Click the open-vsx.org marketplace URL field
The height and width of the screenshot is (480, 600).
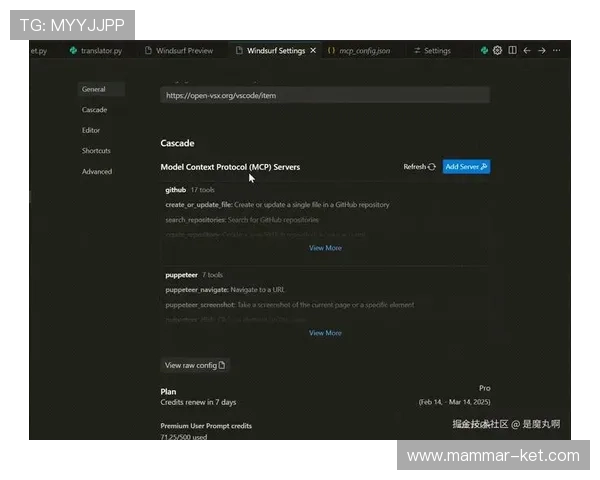point(325,95)
